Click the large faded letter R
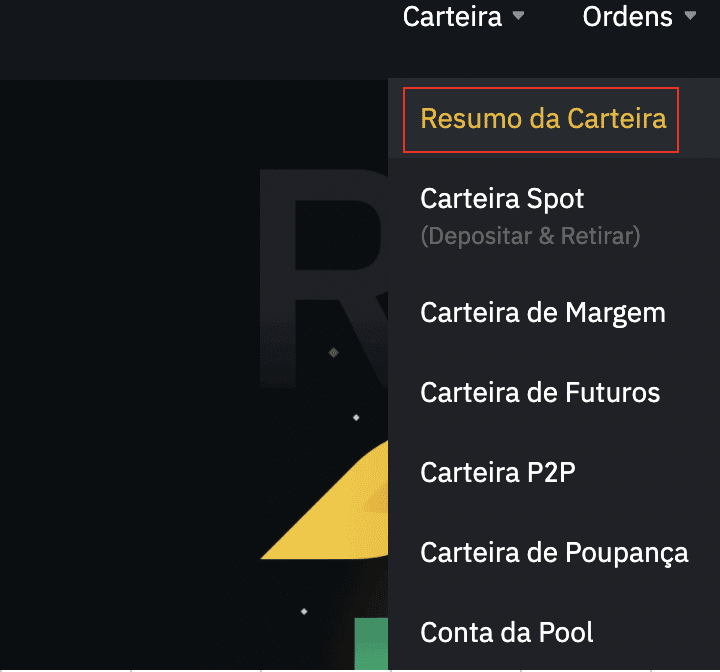The image size is (720, 672). (x=324, y=278)
